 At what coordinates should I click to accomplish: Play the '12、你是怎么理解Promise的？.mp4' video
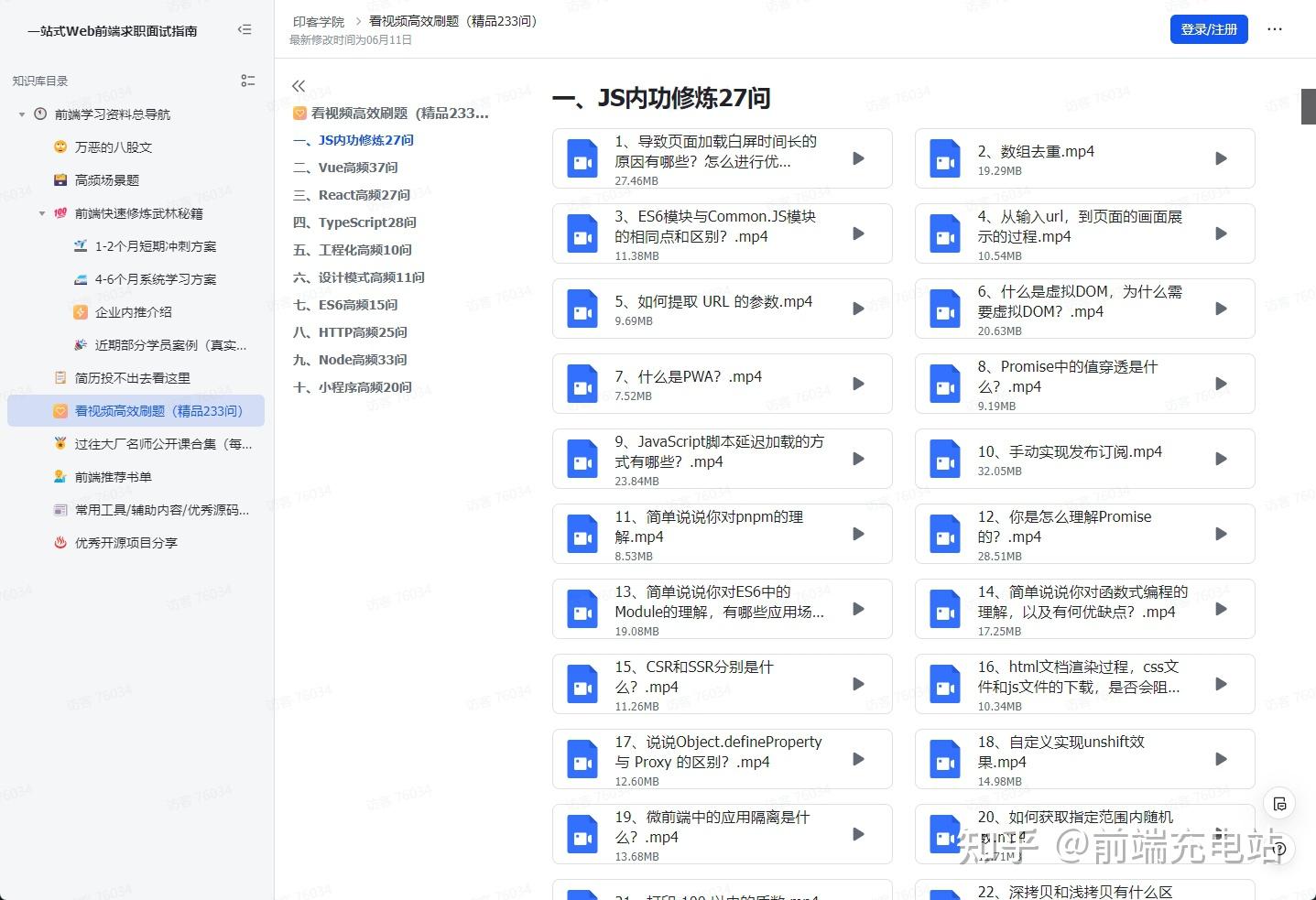click(x=1221, y=534)
